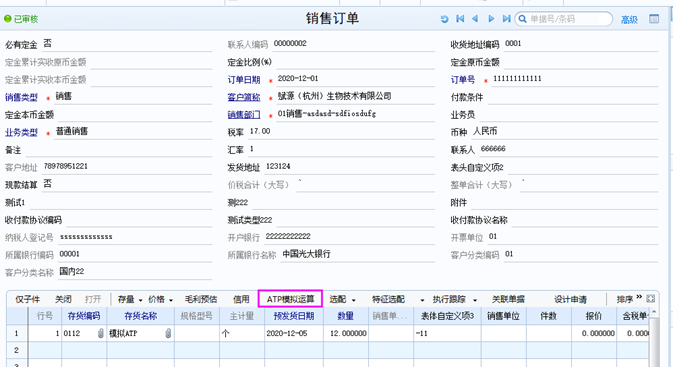Click the 业务类型 field label link
This screenshot has width=673, height=367.
[21, 133]
